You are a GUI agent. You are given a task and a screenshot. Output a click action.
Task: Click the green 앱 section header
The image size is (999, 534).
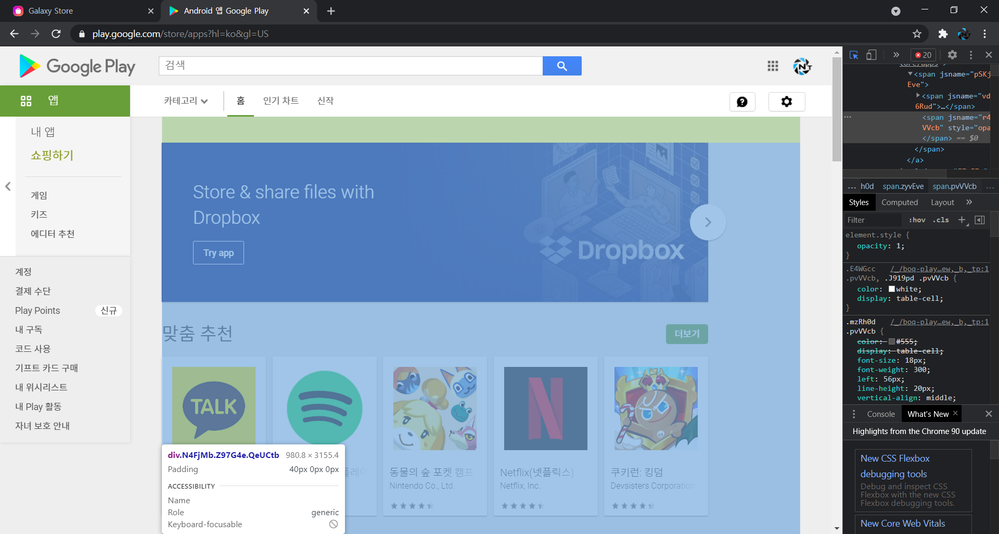(x=65, y=101)
